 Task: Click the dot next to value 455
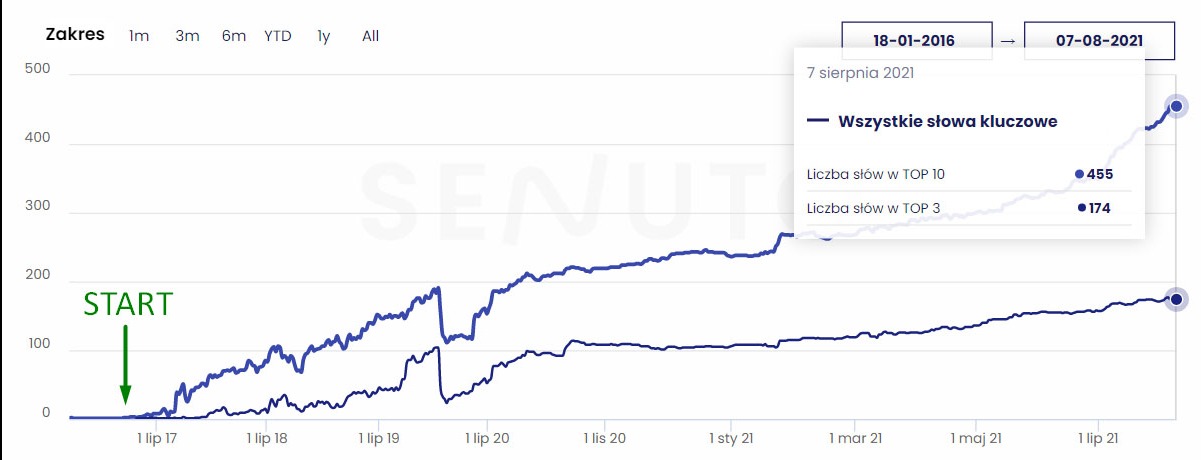1079,174
